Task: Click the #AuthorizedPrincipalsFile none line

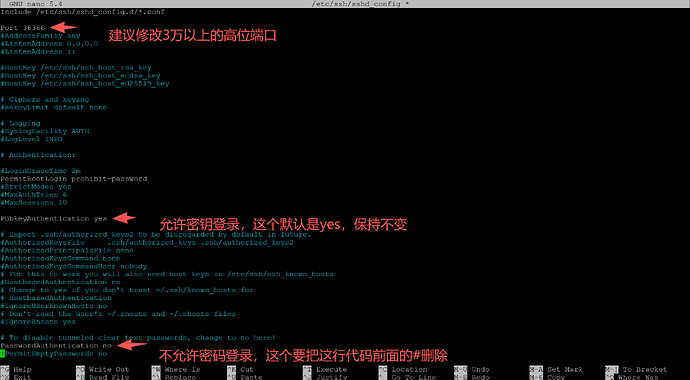Action: click(67, 250)
